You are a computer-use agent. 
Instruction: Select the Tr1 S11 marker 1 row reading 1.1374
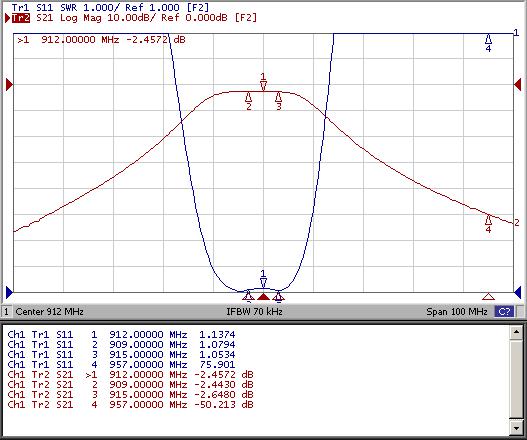point(121,335)
